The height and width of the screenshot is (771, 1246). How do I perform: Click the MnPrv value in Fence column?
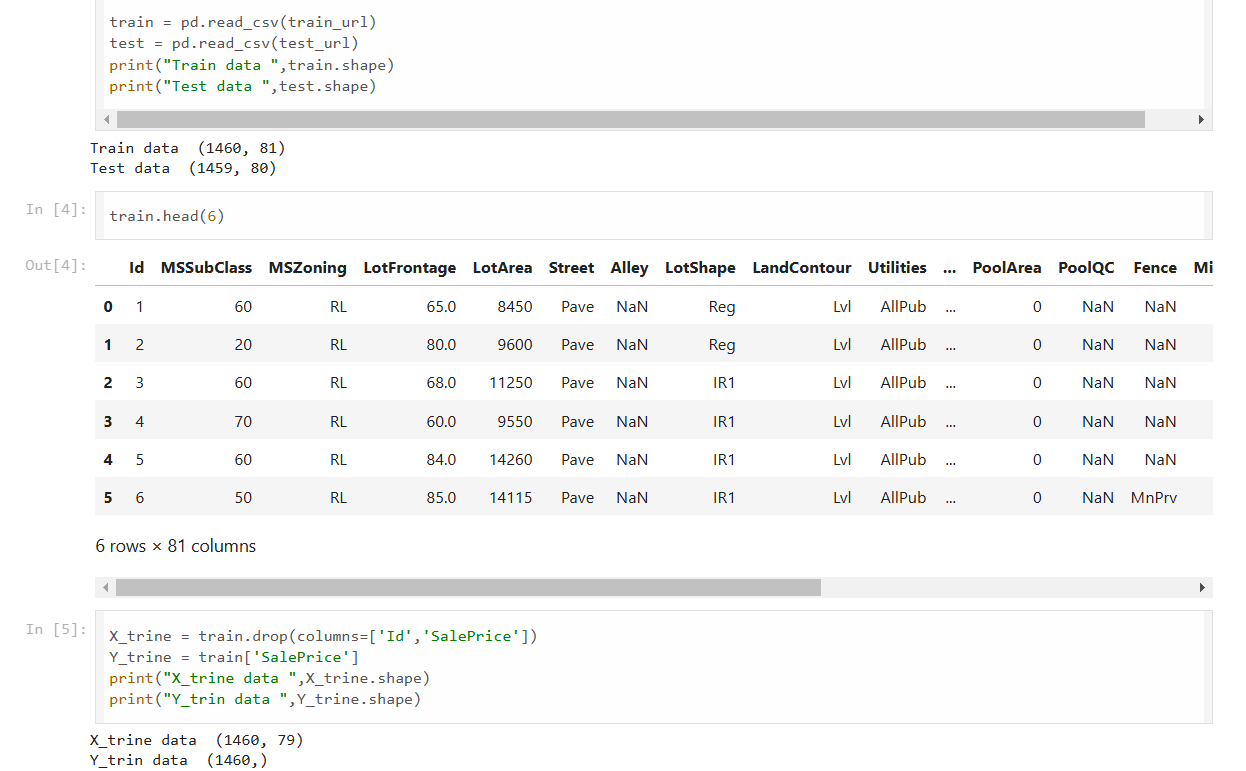pos(1153,498)
